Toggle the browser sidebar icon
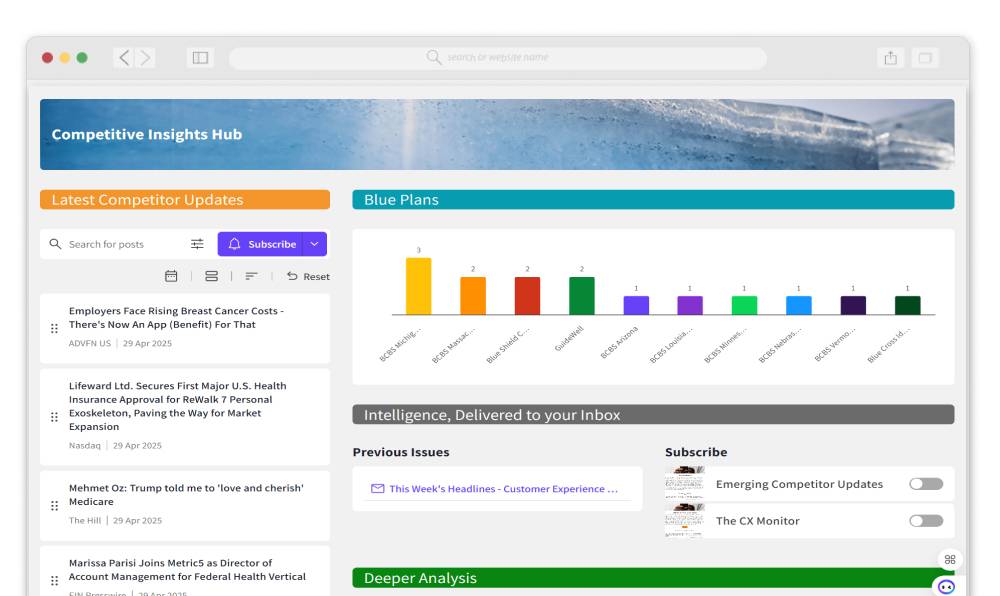 coord(200,58)
